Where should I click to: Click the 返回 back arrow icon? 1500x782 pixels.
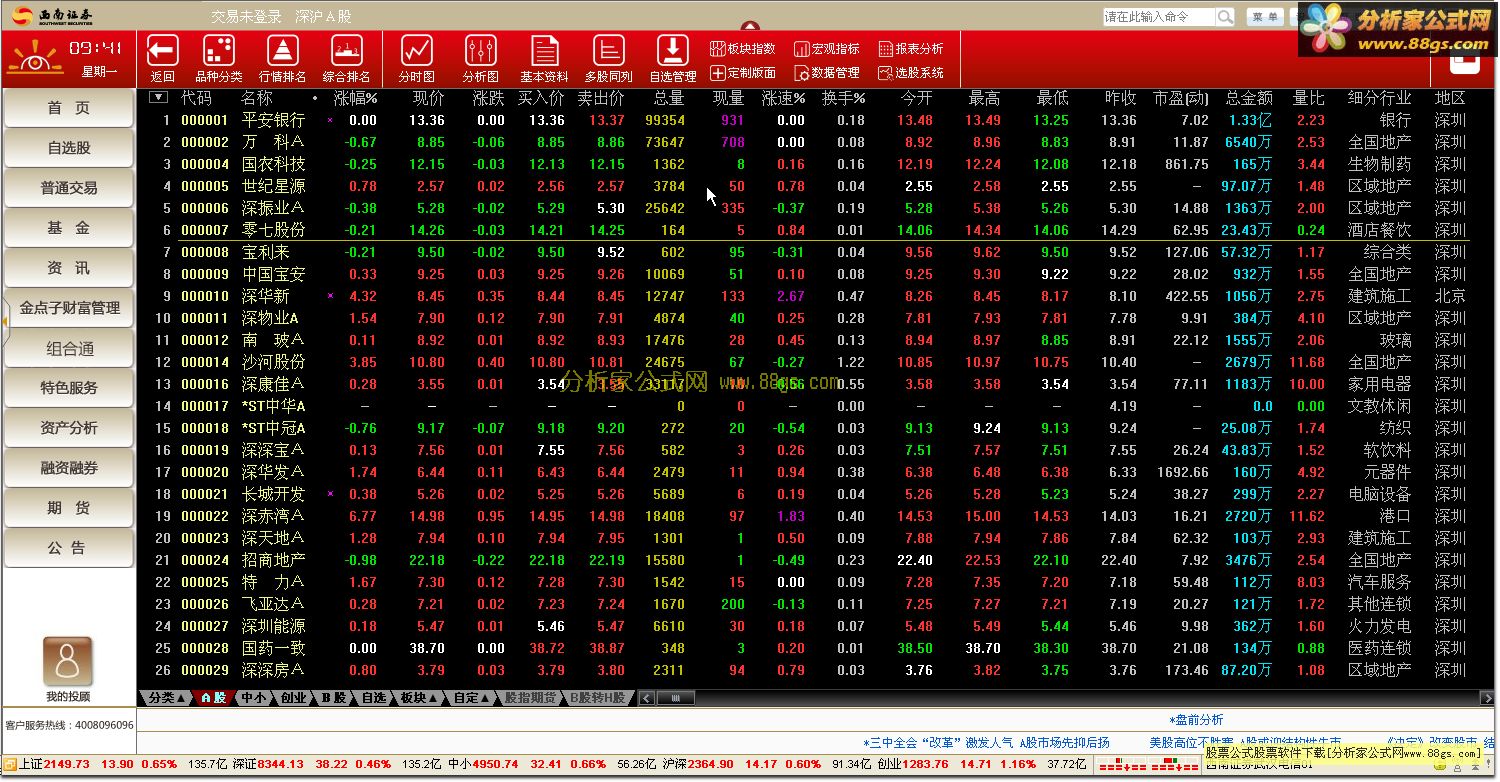(x=162, y=50)
